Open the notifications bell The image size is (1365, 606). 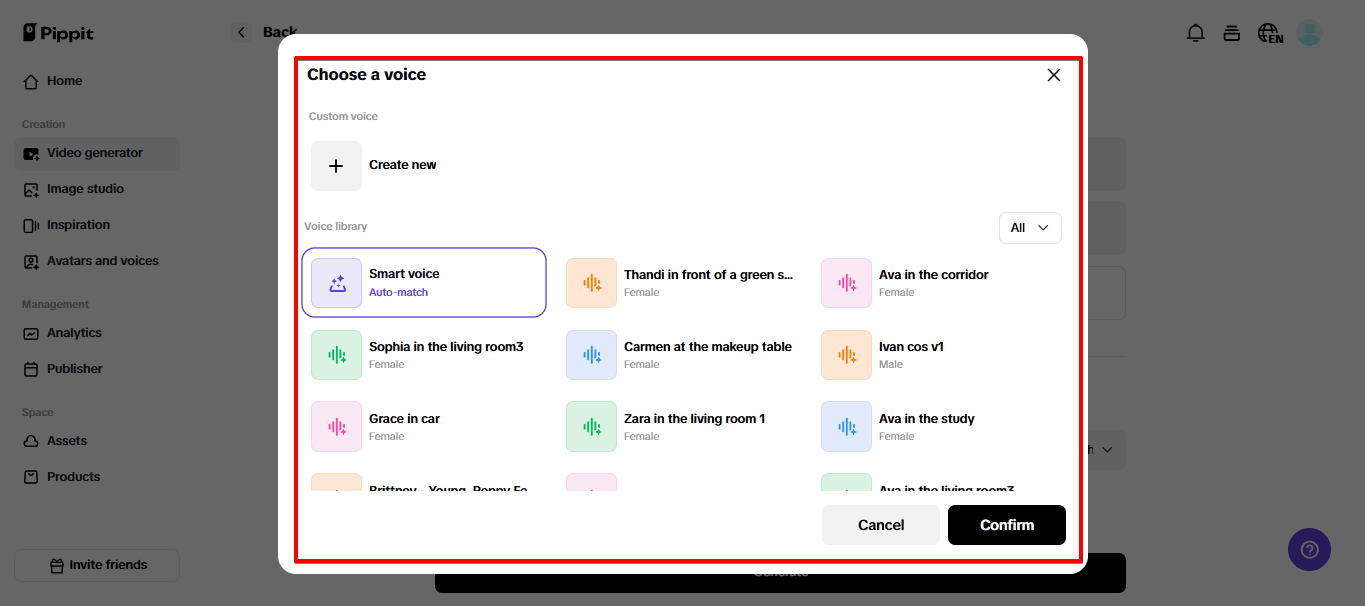1195,32
